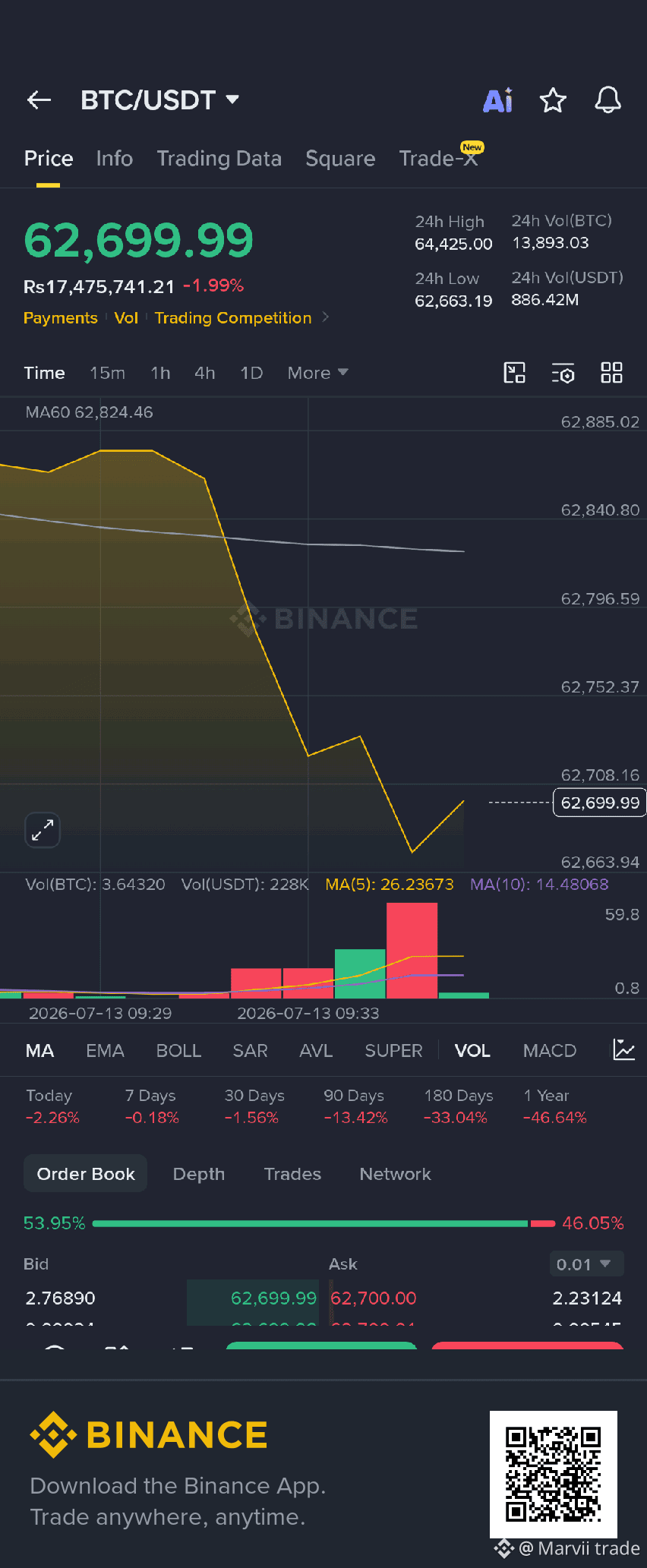Toggle the SAR indicator
Image resolution: width=647 pixels, height=1568 pixels.
click(250, 1051)
